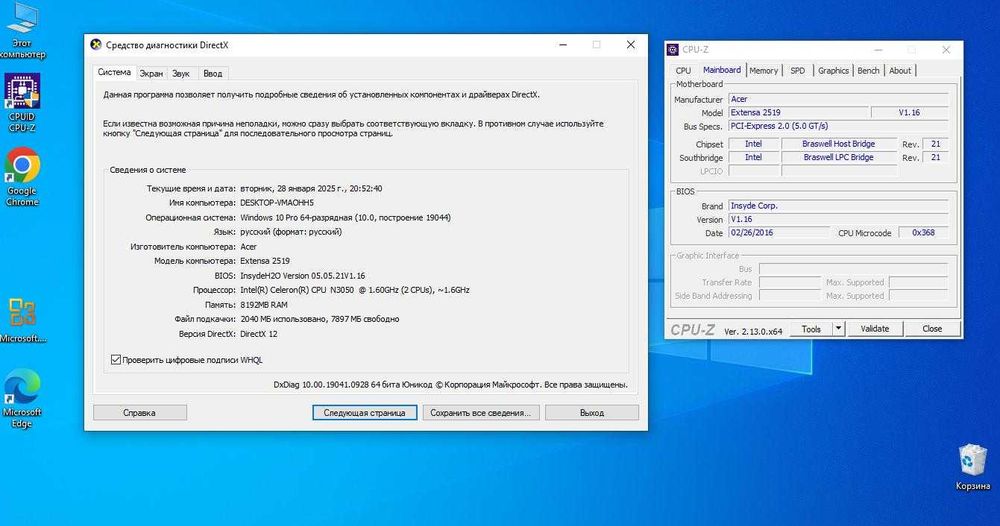
Task: Click the BIOS Date 02/26/2016 field
Action: pyautogui.click(x=779, y=233)
